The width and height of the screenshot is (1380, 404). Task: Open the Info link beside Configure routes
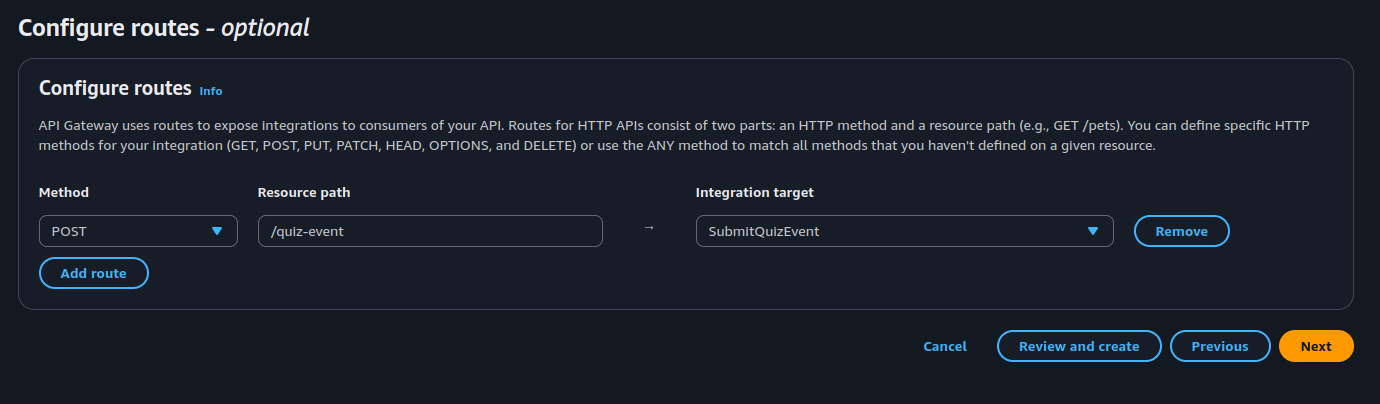tap(211, 91)
